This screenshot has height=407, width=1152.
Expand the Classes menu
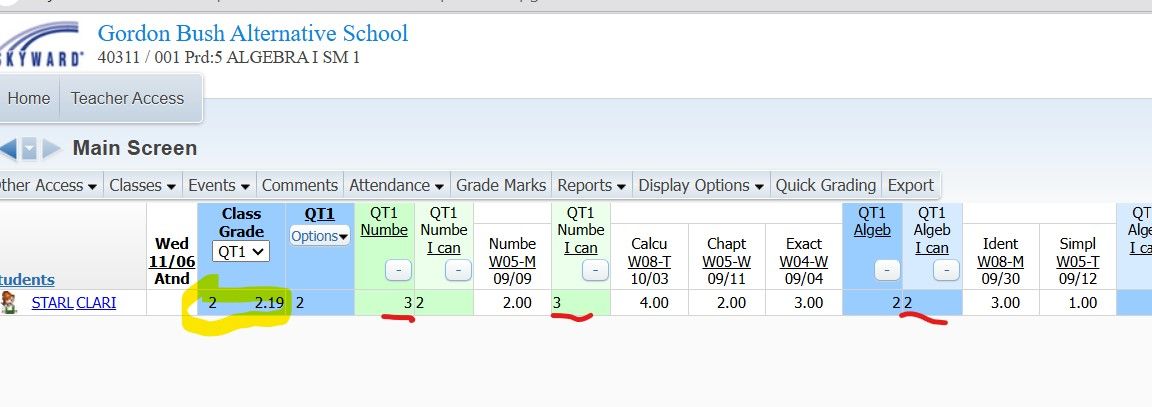click(143, 185)
